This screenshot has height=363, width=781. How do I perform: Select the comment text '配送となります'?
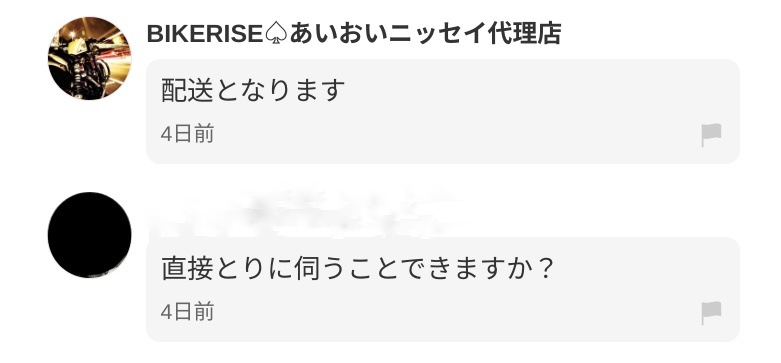(x=253, y=91)
